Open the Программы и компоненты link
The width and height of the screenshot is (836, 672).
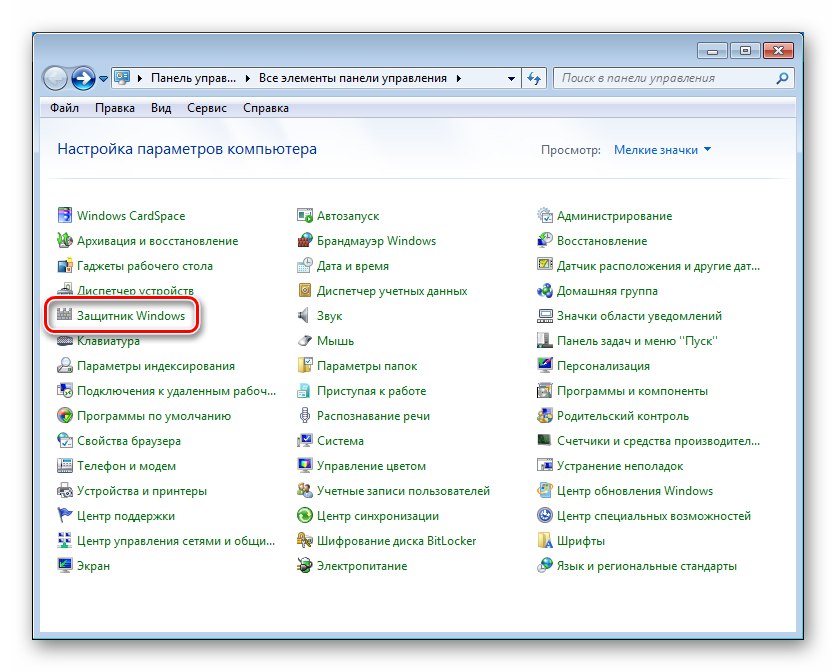coord(632,391)
